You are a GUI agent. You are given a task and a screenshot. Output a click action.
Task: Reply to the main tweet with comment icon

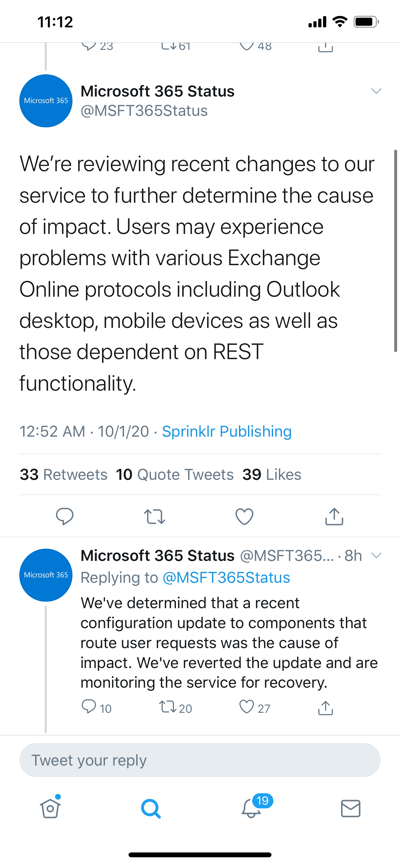(x=65, y=516)
